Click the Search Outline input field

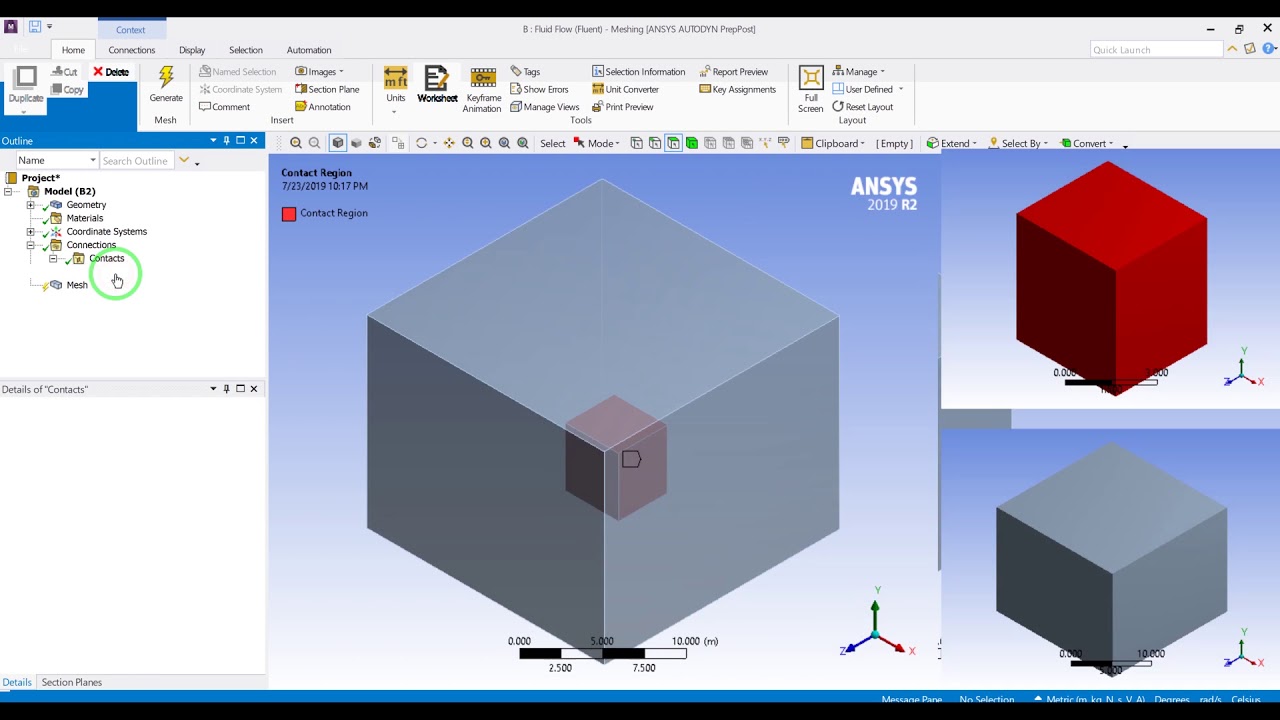tap(137, 160)
